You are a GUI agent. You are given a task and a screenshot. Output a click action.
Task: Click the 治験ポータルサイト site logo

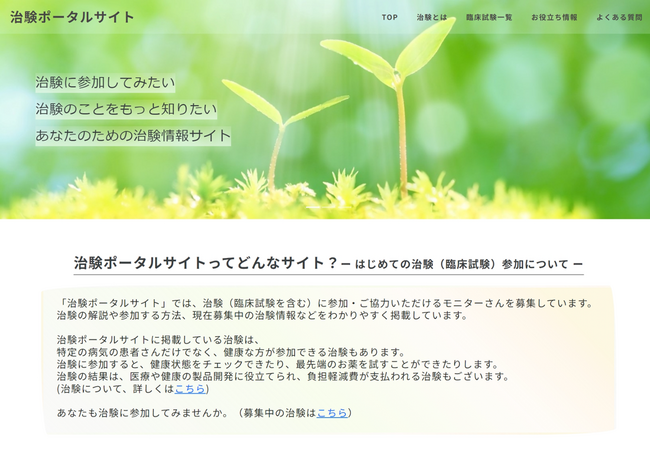[72, 17]
